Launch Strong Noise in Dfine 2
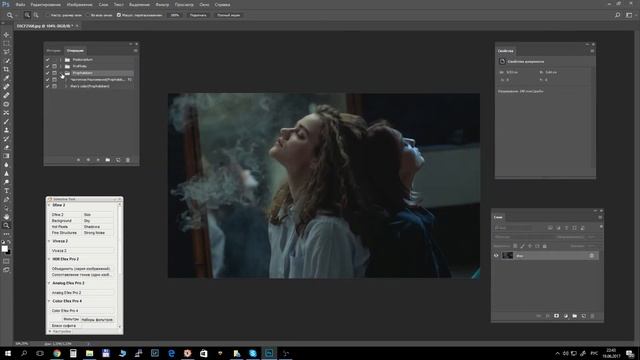The height and width of the screenshot is (360, 640). 98,233
